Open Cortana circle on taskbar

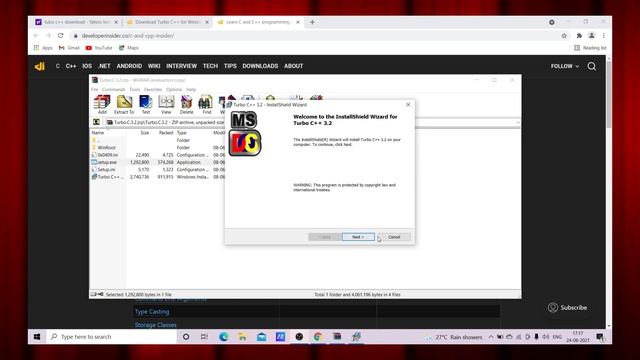(x=186, y=337)
